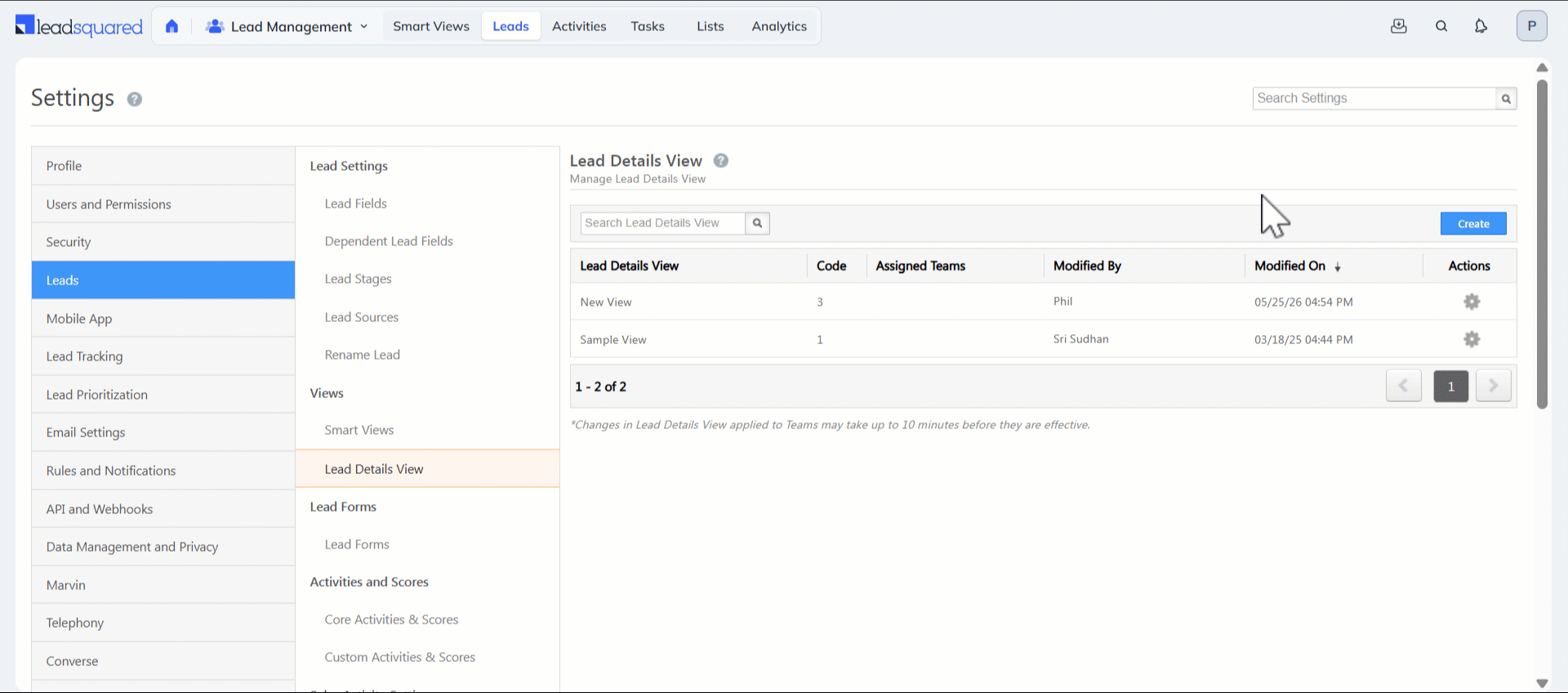The image size is (1568, 693).
Task: Open Profile settings
Action: pyautogui.click(x=163, y=166)
